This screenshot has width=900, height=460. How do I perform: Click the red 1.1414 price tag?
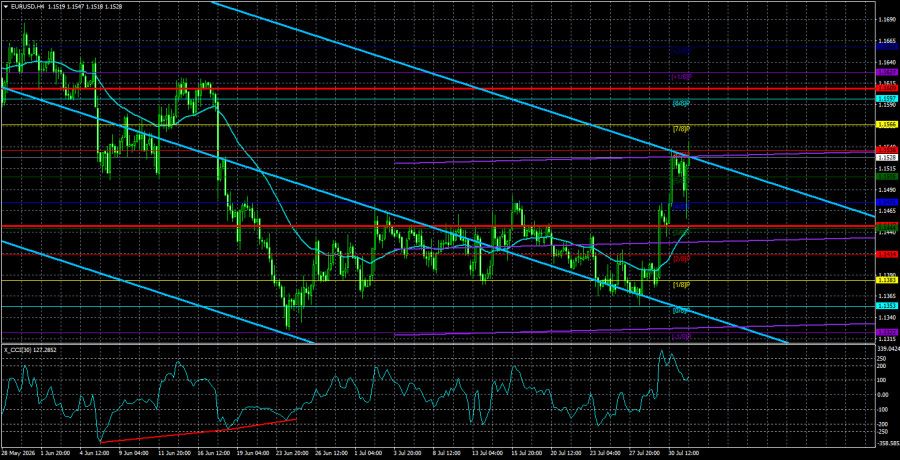click(x=887, y=254)
